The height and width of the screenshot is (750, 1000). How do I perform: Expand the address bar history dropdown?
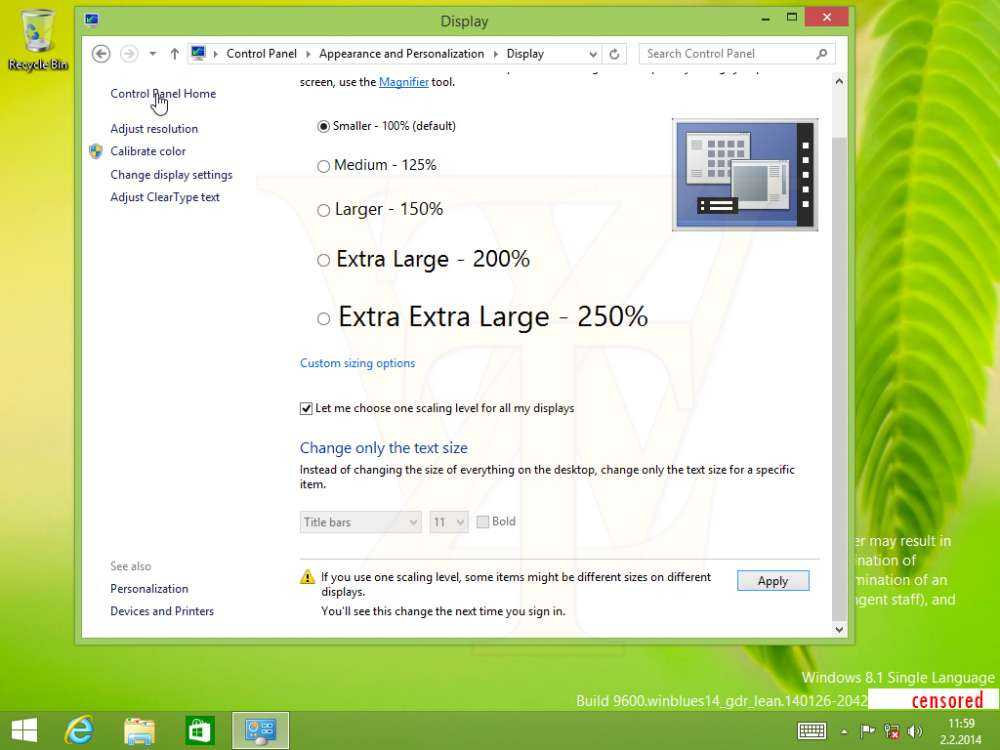tap(594, 54)
